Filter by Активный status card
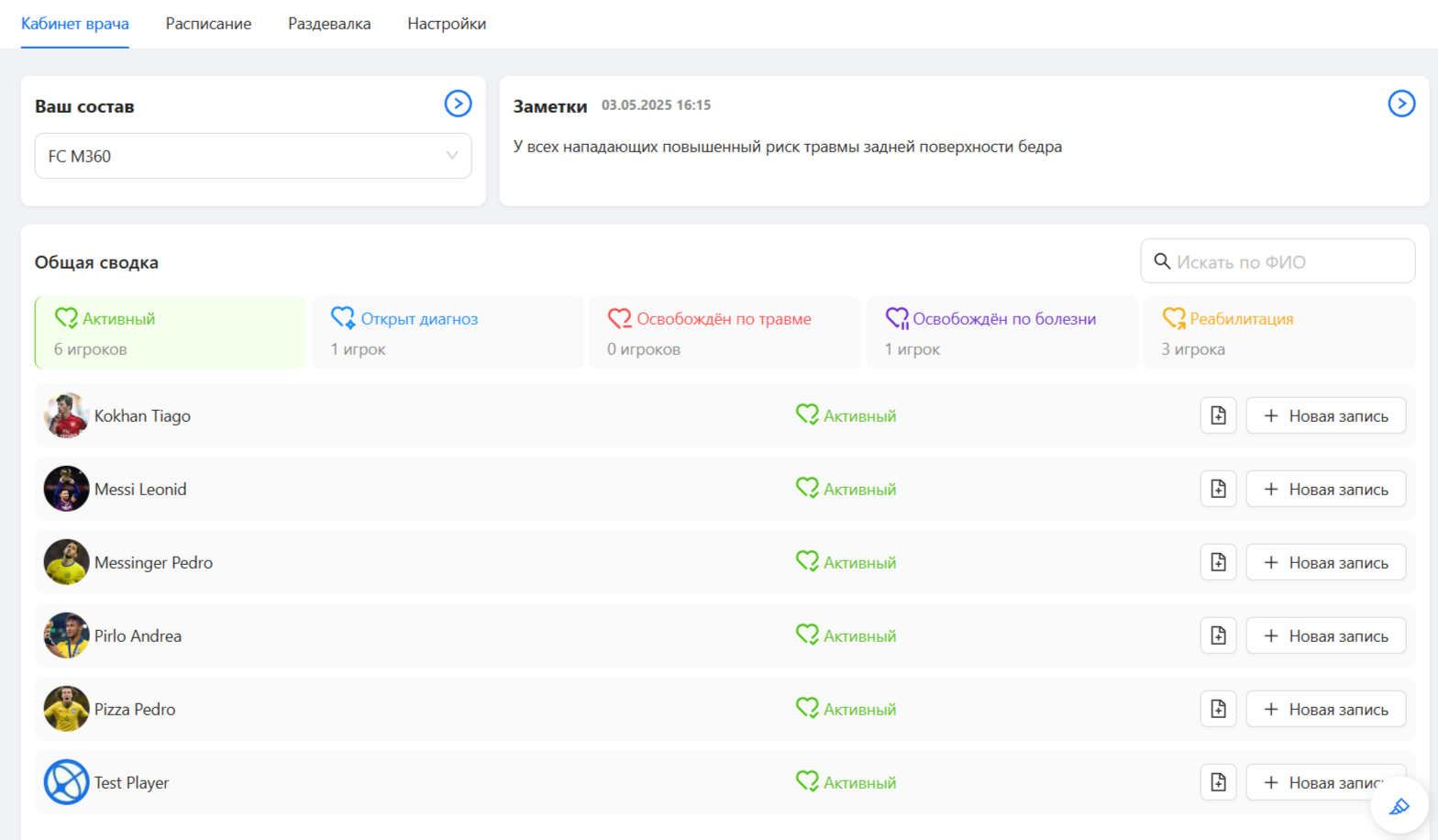This screenshot has height=840, width=1438. [x=171, y=333]
